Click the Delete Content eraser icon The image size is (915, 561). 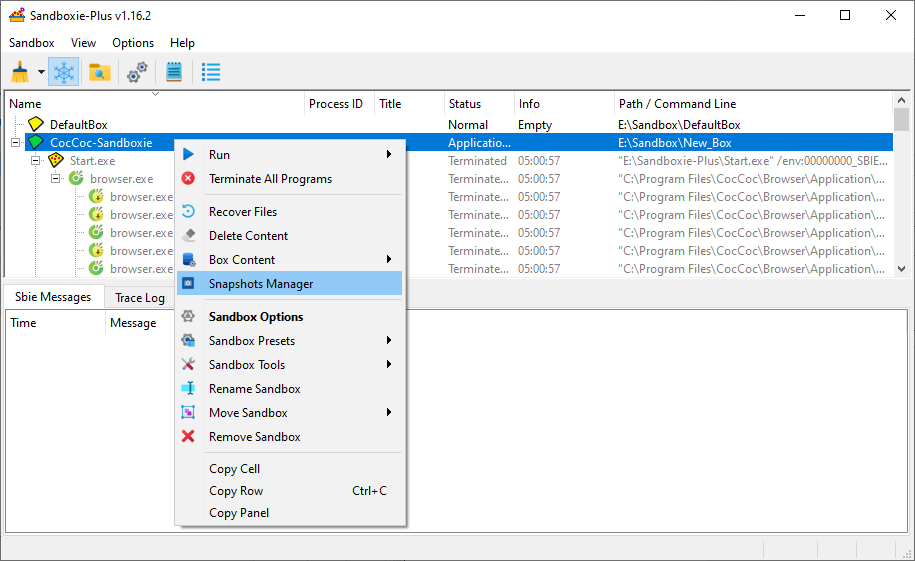pos(188,235)
